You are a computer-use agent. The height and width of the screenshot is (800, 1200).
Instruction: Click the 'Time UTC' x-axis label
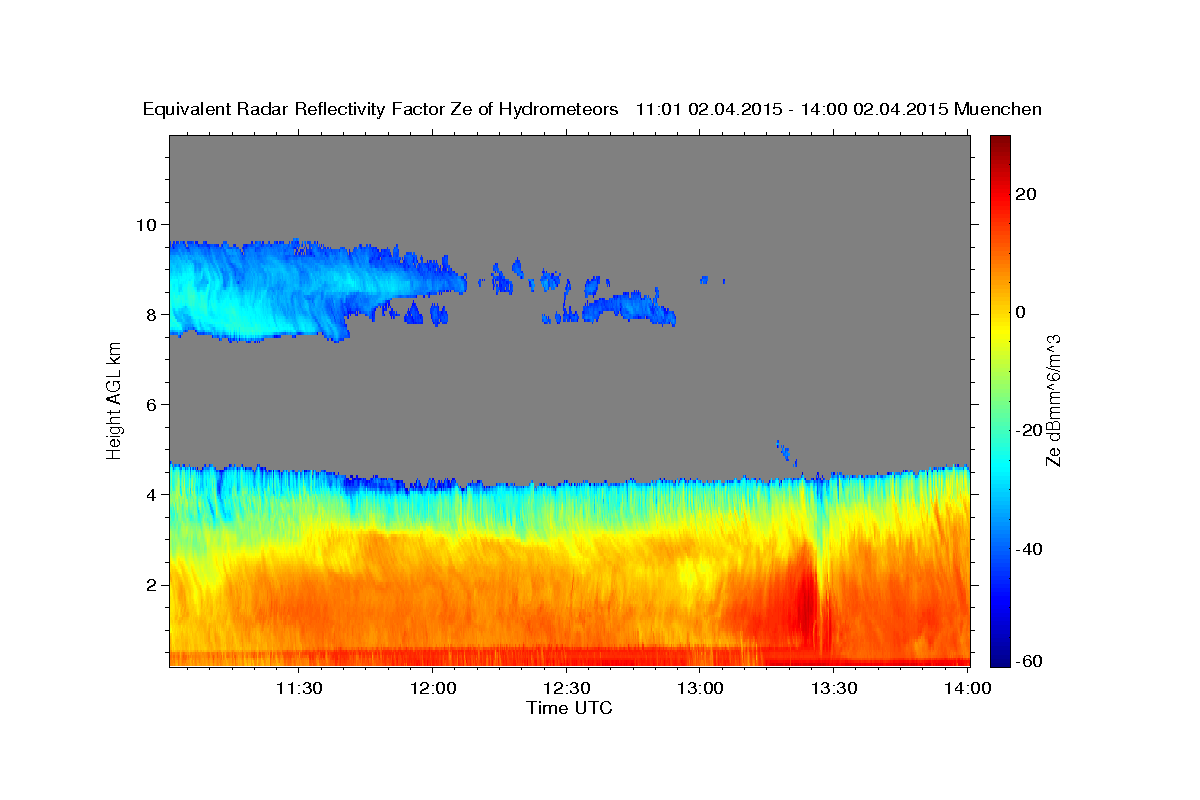tap(569, 708)
